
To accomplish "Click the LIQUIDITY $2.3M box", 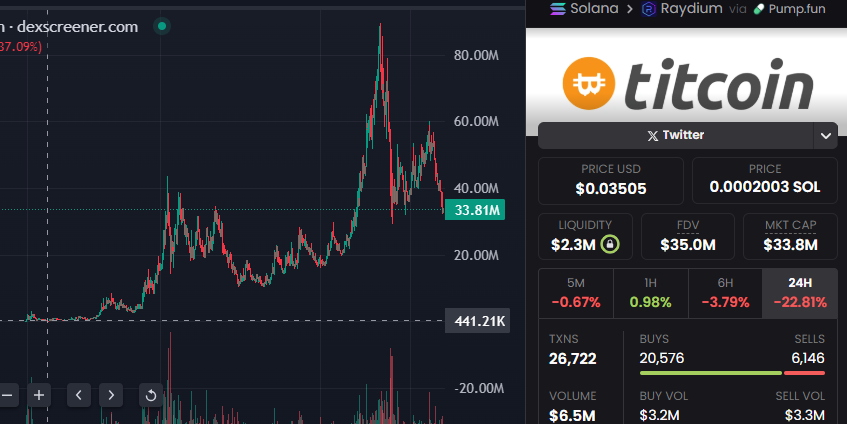I will coord(585,237).
